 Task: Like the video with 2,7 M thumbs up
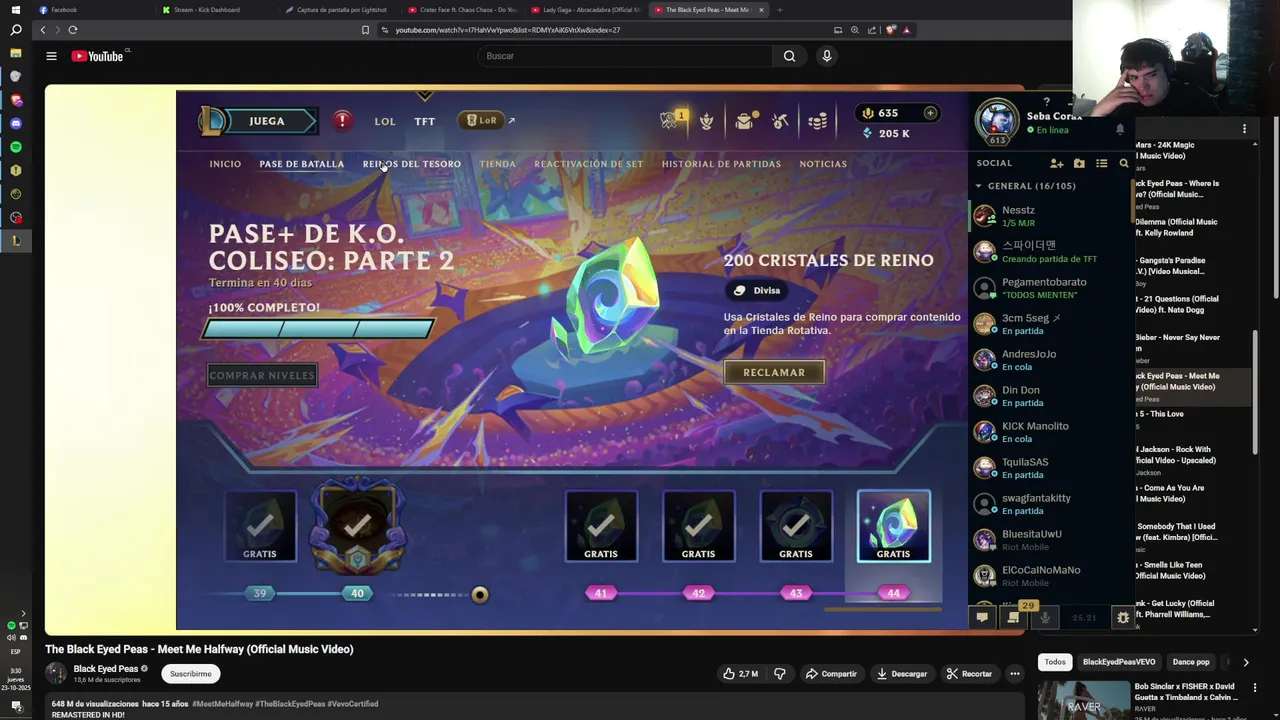[x=741, y=674]
